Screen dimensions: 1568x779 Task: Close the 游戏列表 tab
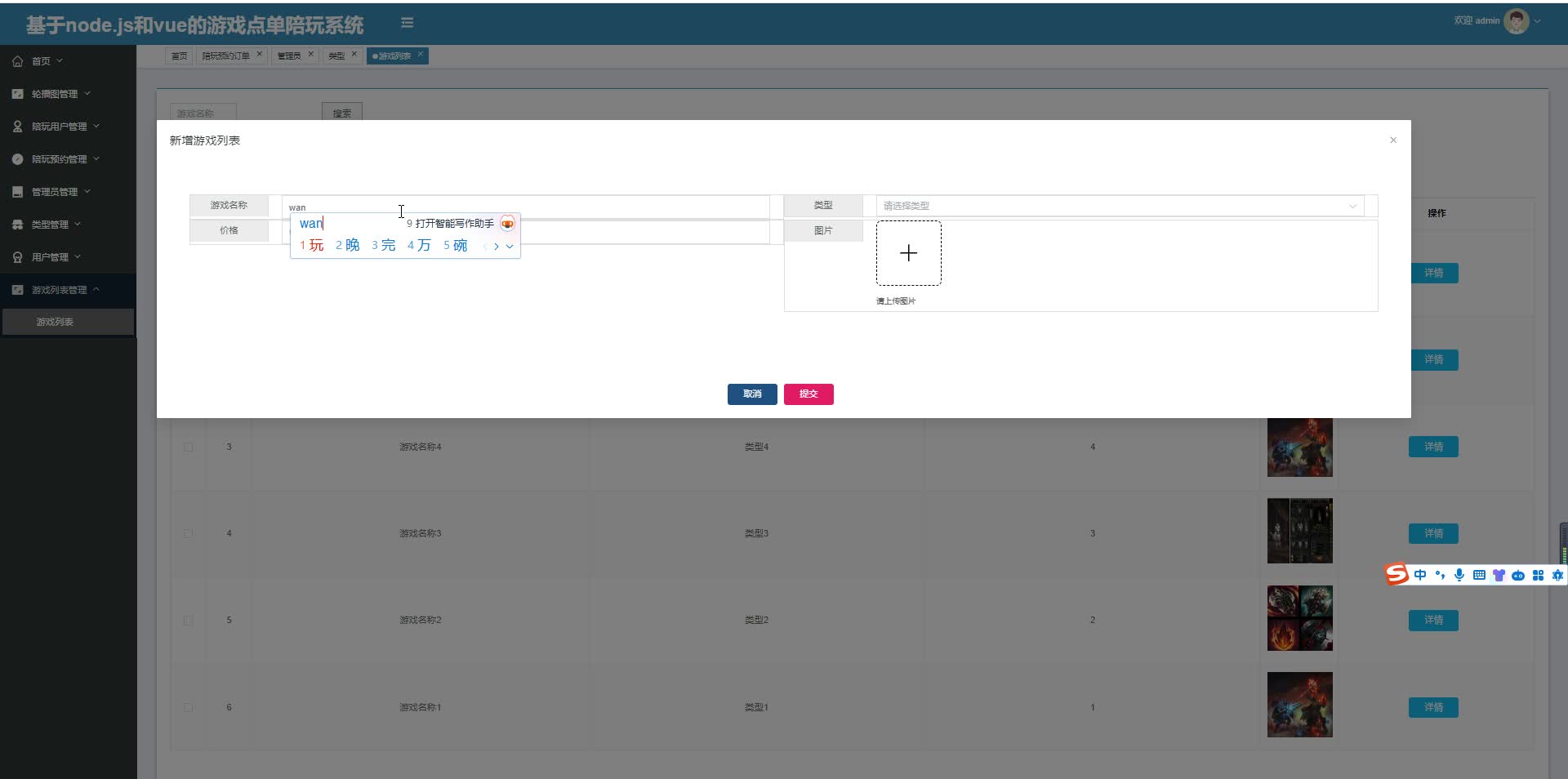[421, 54]
